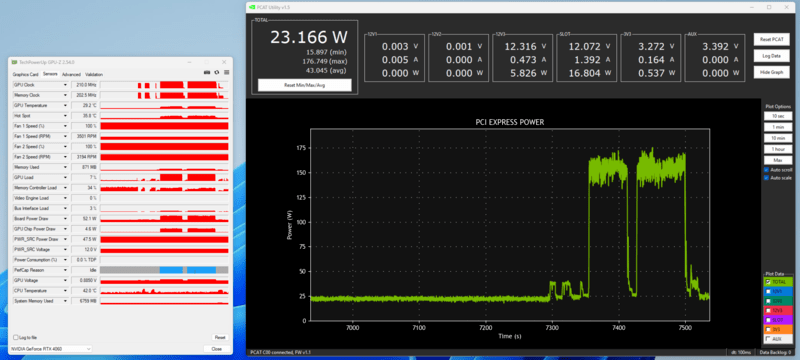Expand the Board Power Draw dropdown
The width and height of the screenshot is (800, 360).
click(x=65, y=219)
